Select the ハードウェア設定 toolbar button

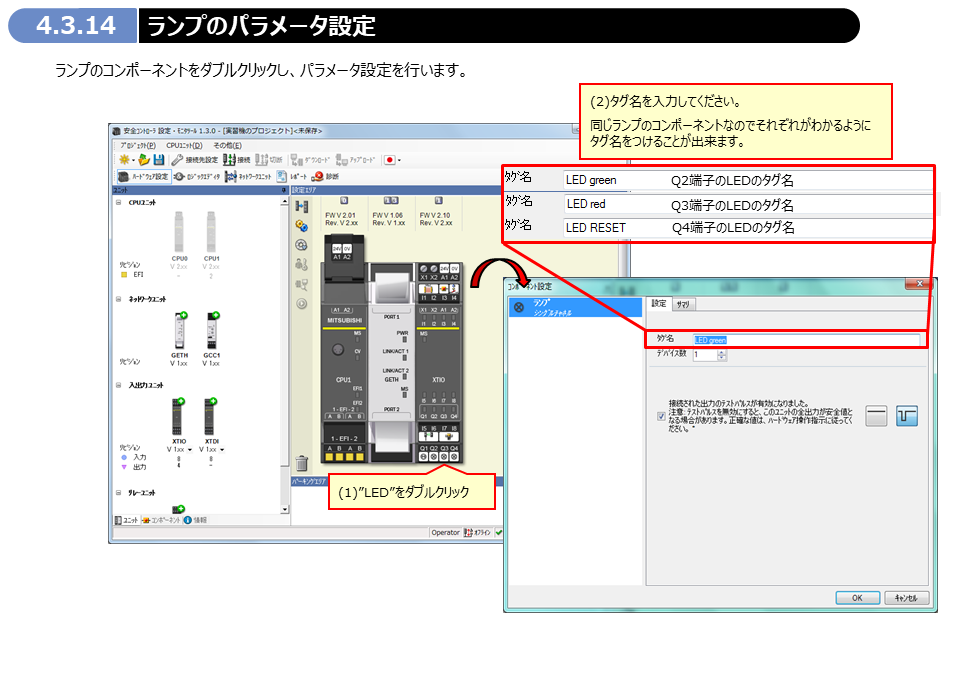[143, 177]
